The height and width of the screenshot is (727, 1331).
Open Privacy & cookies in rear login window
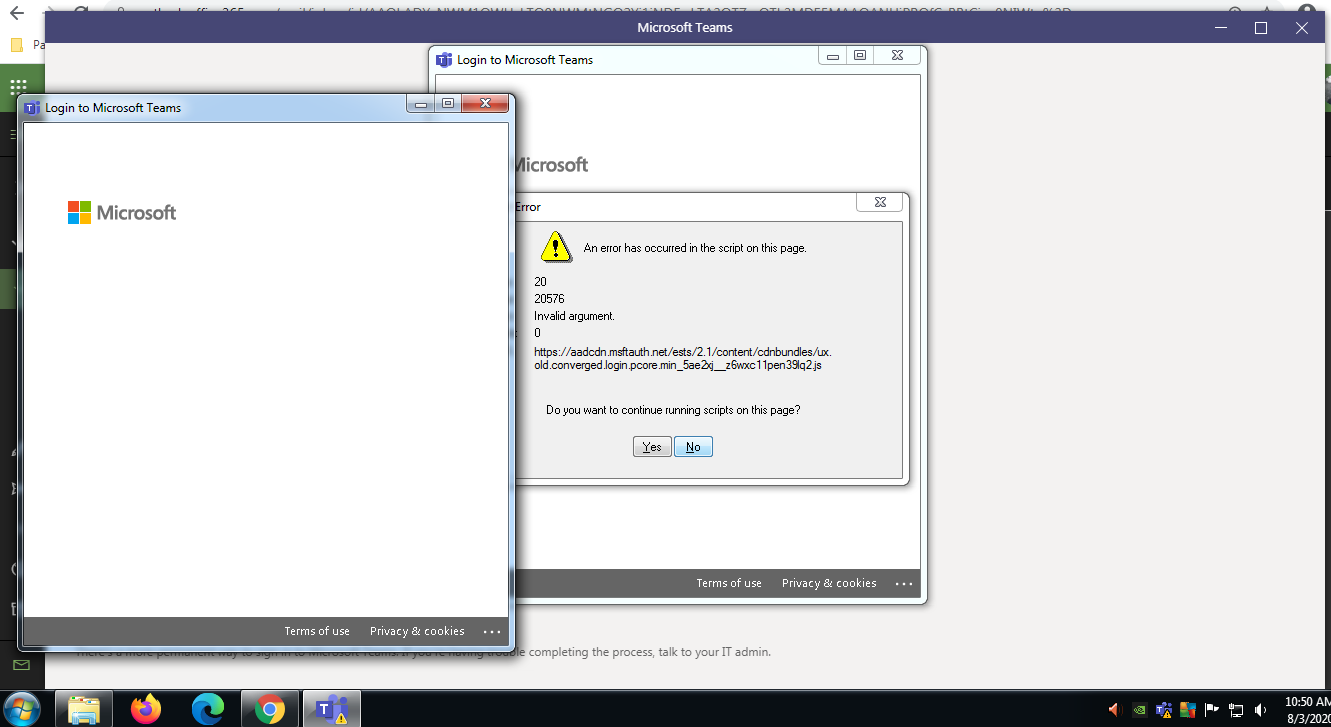(x=829, y=583)
